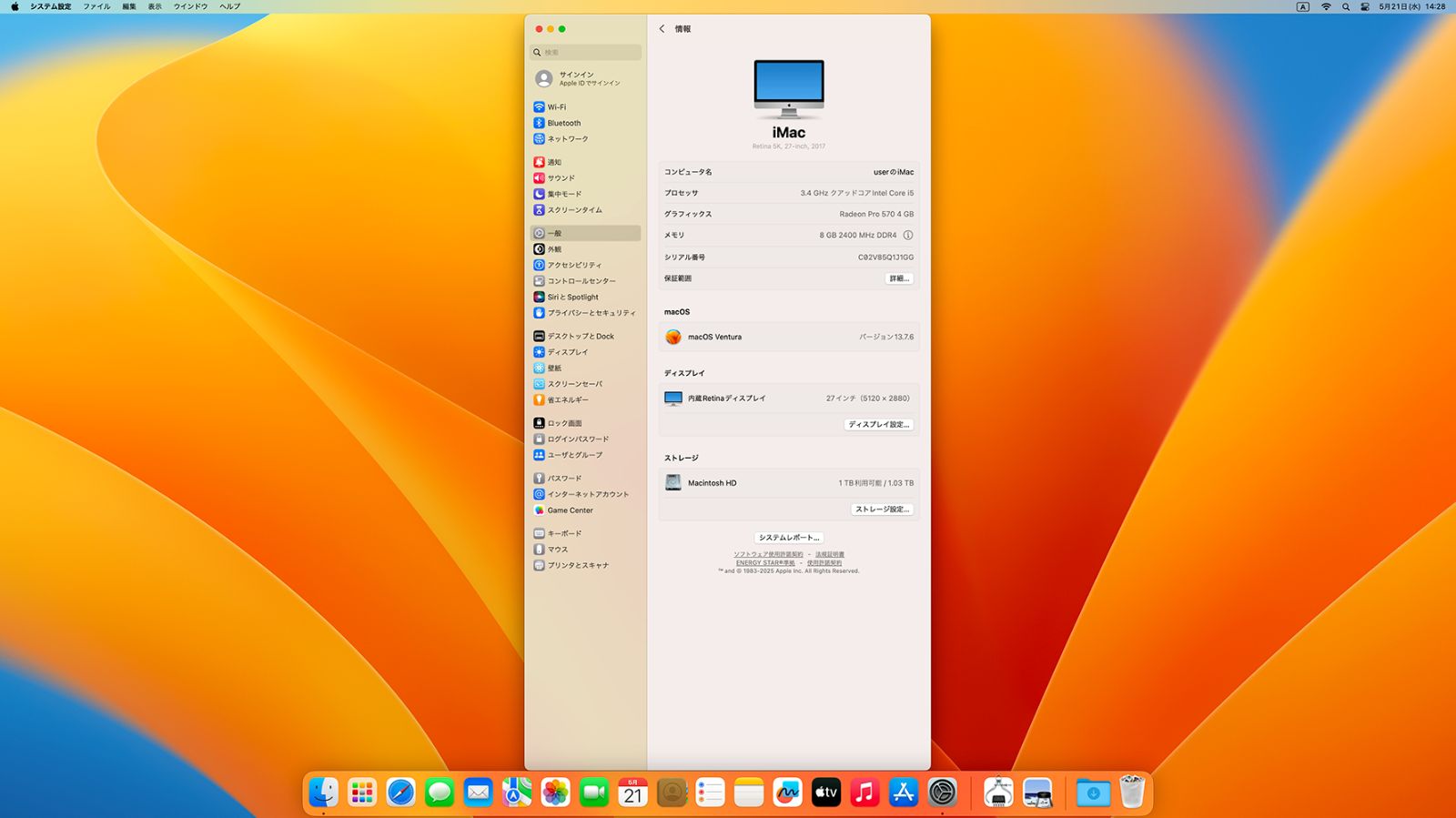Viewport: 1456px width, 818px height.
Task: Open Trash in Dock
Action: click(1131, 793)
